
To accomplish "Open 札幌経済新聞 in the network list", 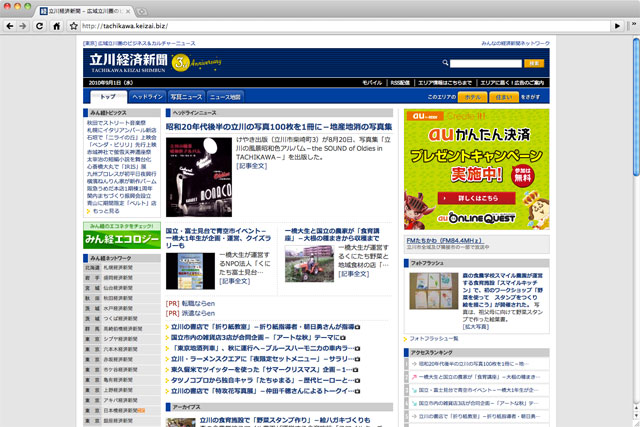I will coord(118,268).
